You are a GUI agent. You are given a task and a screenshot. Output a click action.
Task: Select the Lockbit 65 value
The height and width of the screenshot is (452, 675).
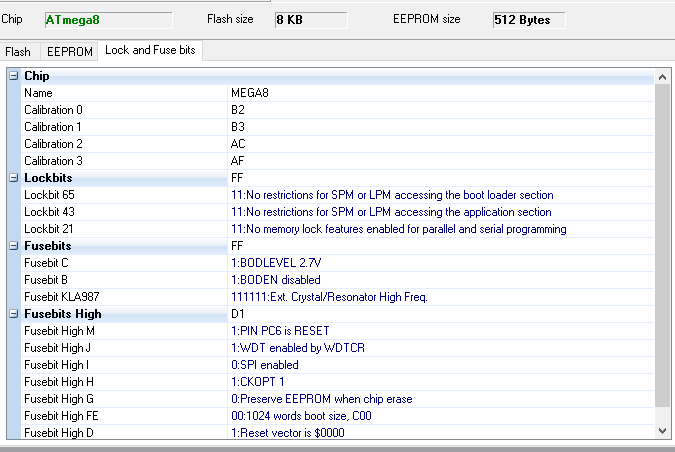pos(391,195)
